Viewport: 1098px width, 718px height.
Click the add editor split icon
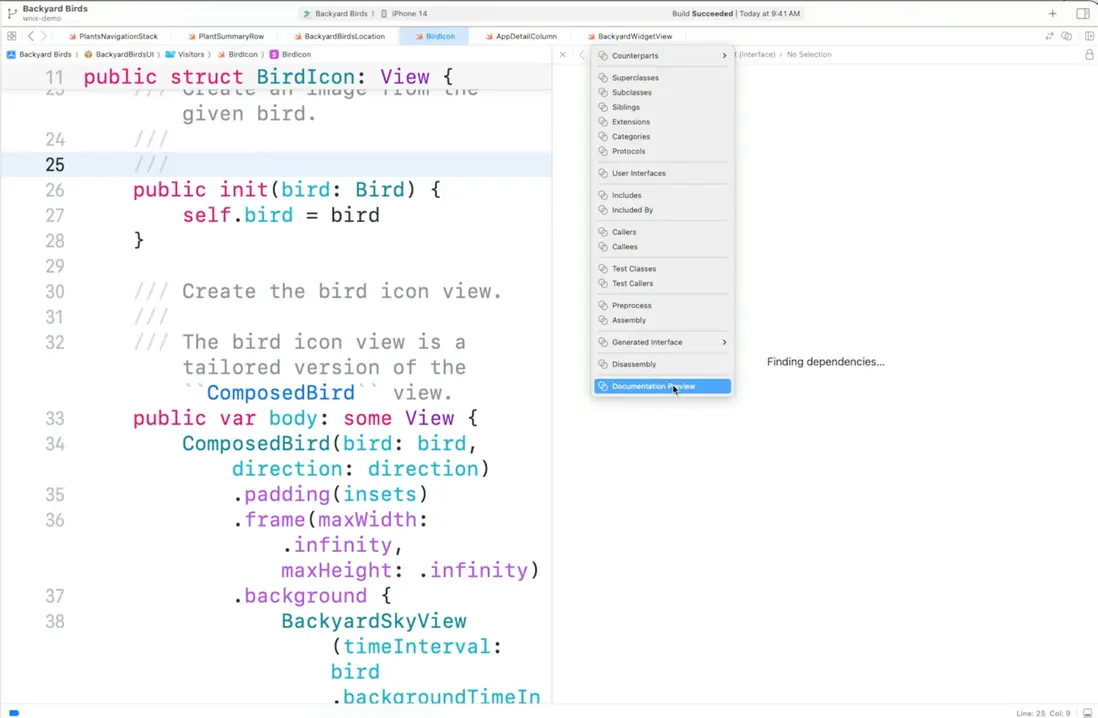pos(1090,36)
